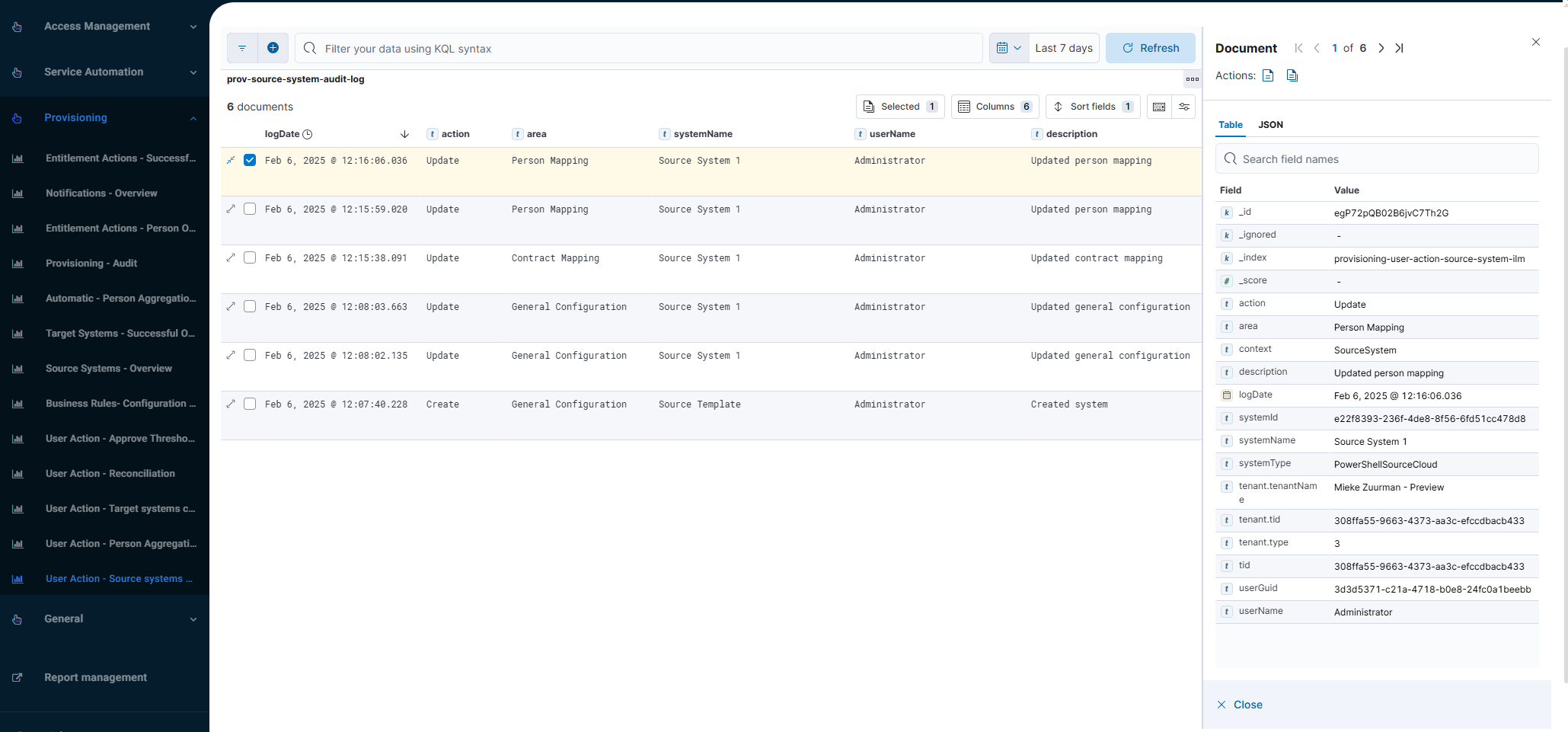Expand Service Automation menu
Viewport: 1568px width, 732px height.
click(104, 72)
